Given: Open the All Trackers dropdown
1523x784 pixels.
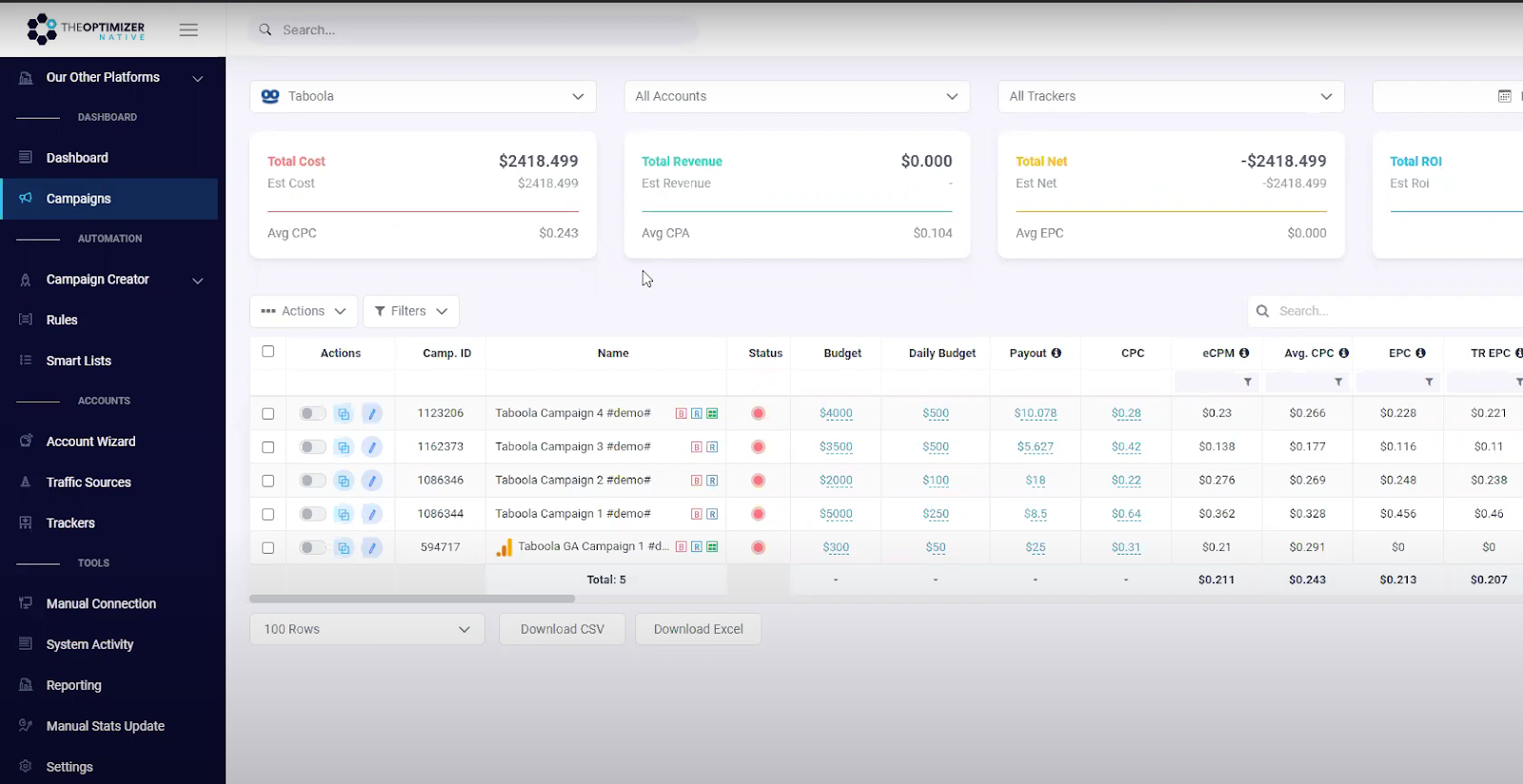Looking at the screenshot, I should (x=1171, y=96).
